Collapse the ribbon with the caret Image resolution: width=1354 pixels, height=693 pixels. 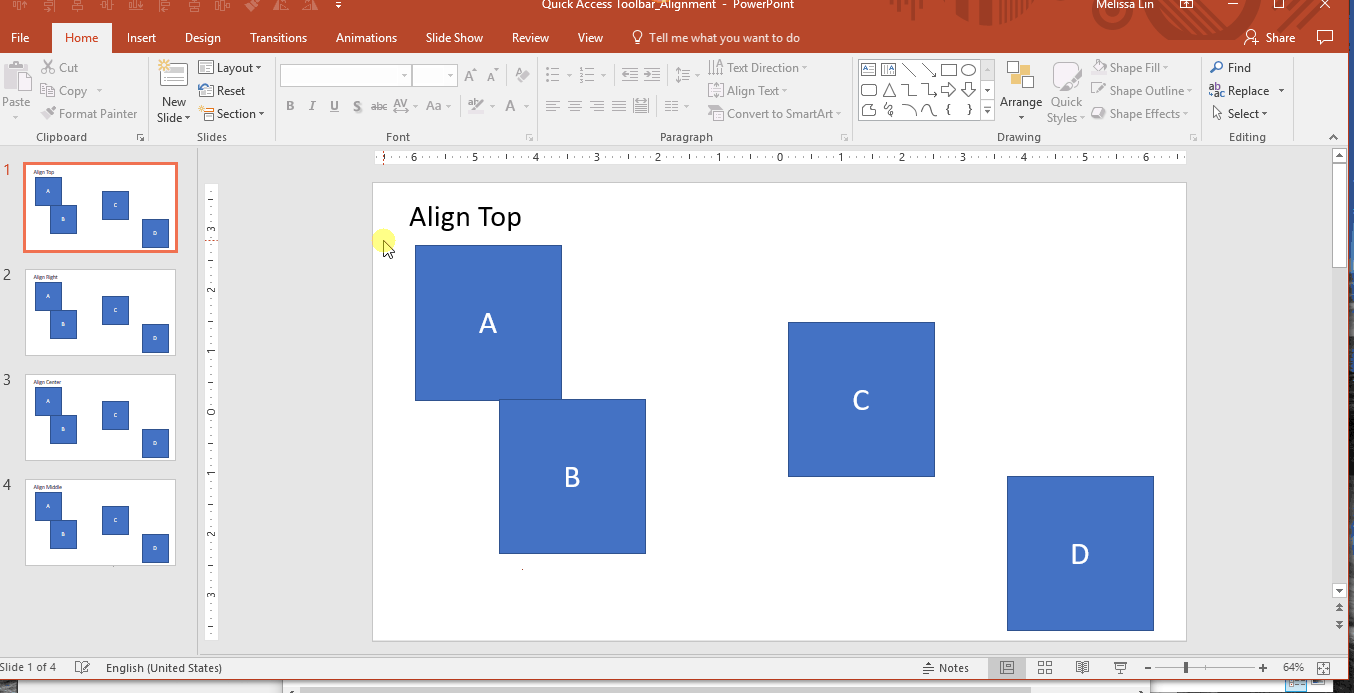pos(1333,137)
